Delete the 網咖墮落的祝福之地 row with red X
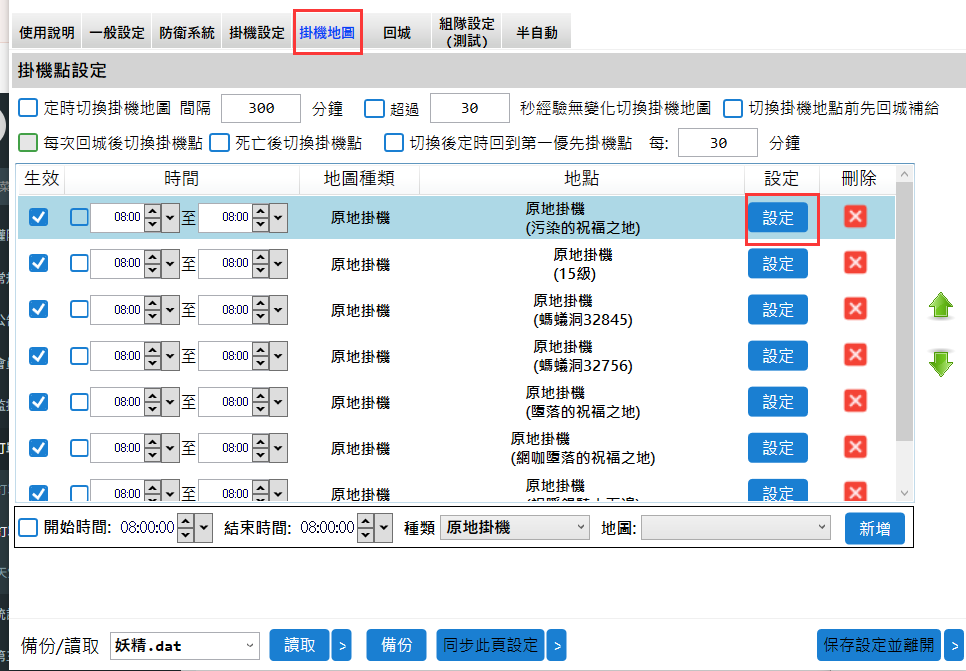 (x=855, y=448)
